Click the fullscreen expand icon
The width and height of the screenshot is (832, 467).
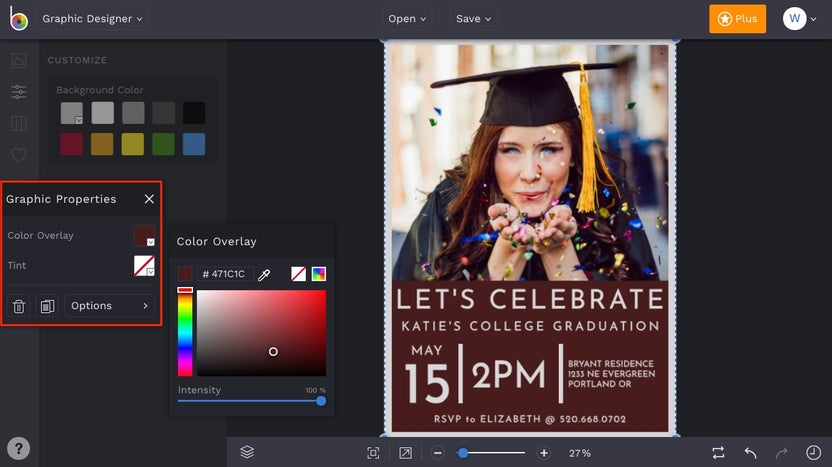point(405,453)
